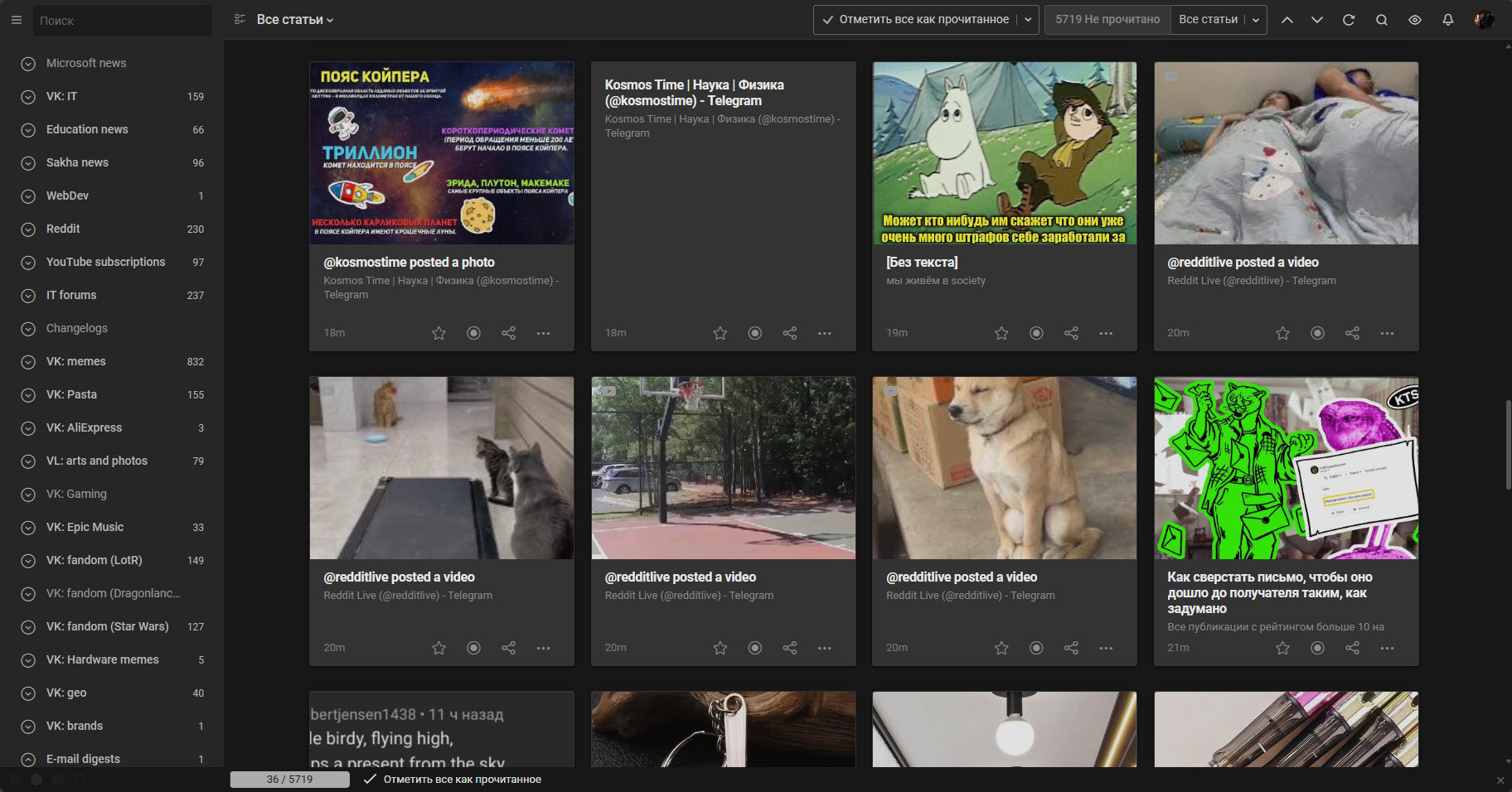Star the '[Без текста]' article
Image resolution: width=1512 pixels, height=792 pixels.
1002,333
